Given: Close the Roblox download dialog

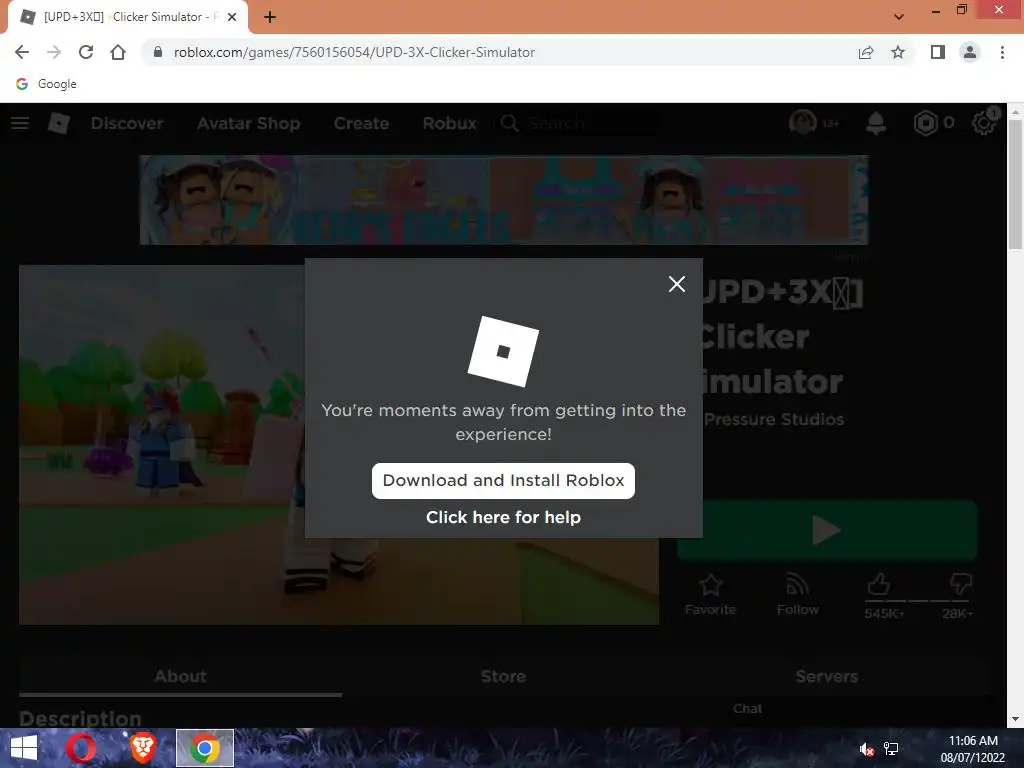Looking at the screenshot, I should [x=677, y=283].
